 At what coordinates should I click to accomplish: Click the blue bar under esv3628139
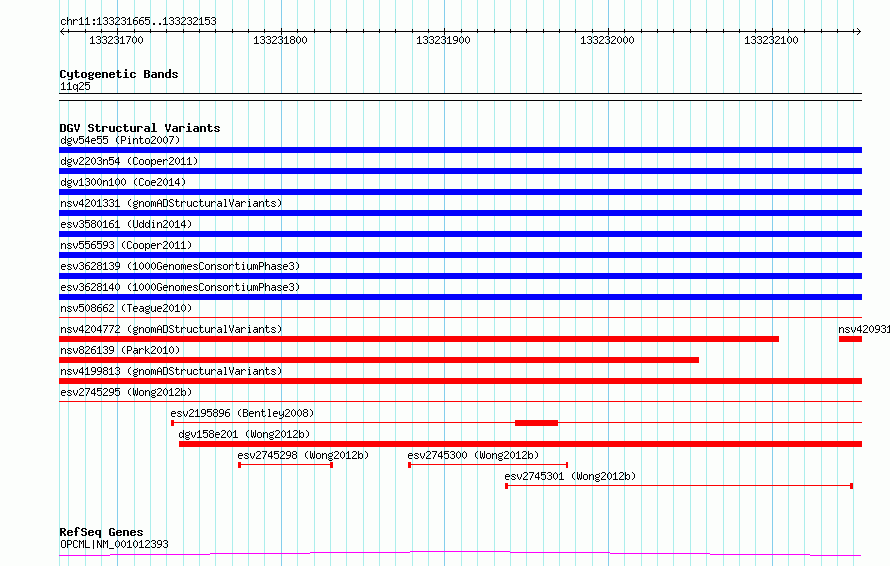coord(460,276)
